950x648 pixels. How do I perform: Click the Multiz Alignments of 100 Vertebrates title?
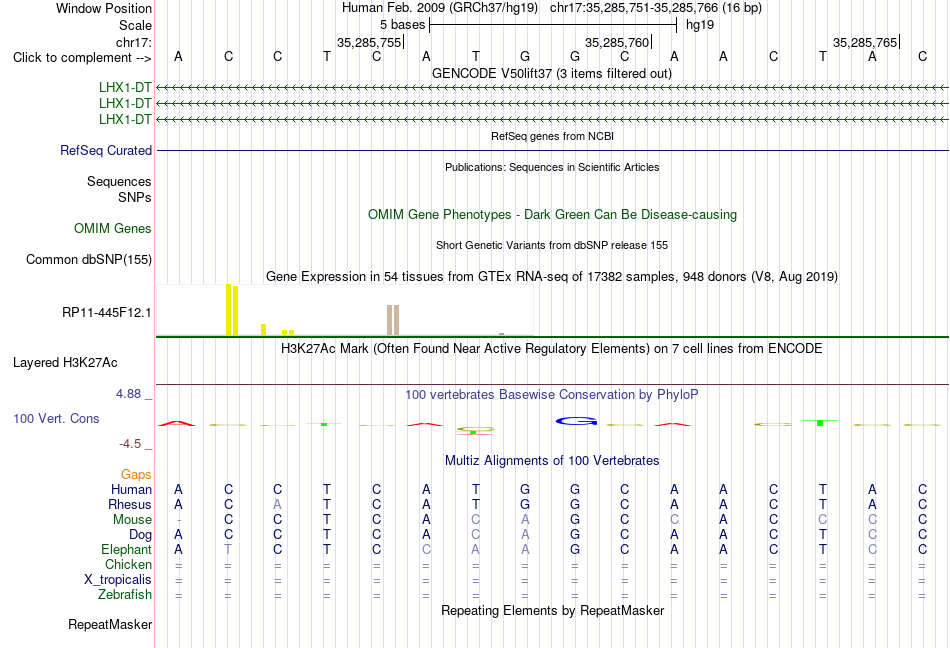(552, 460)
